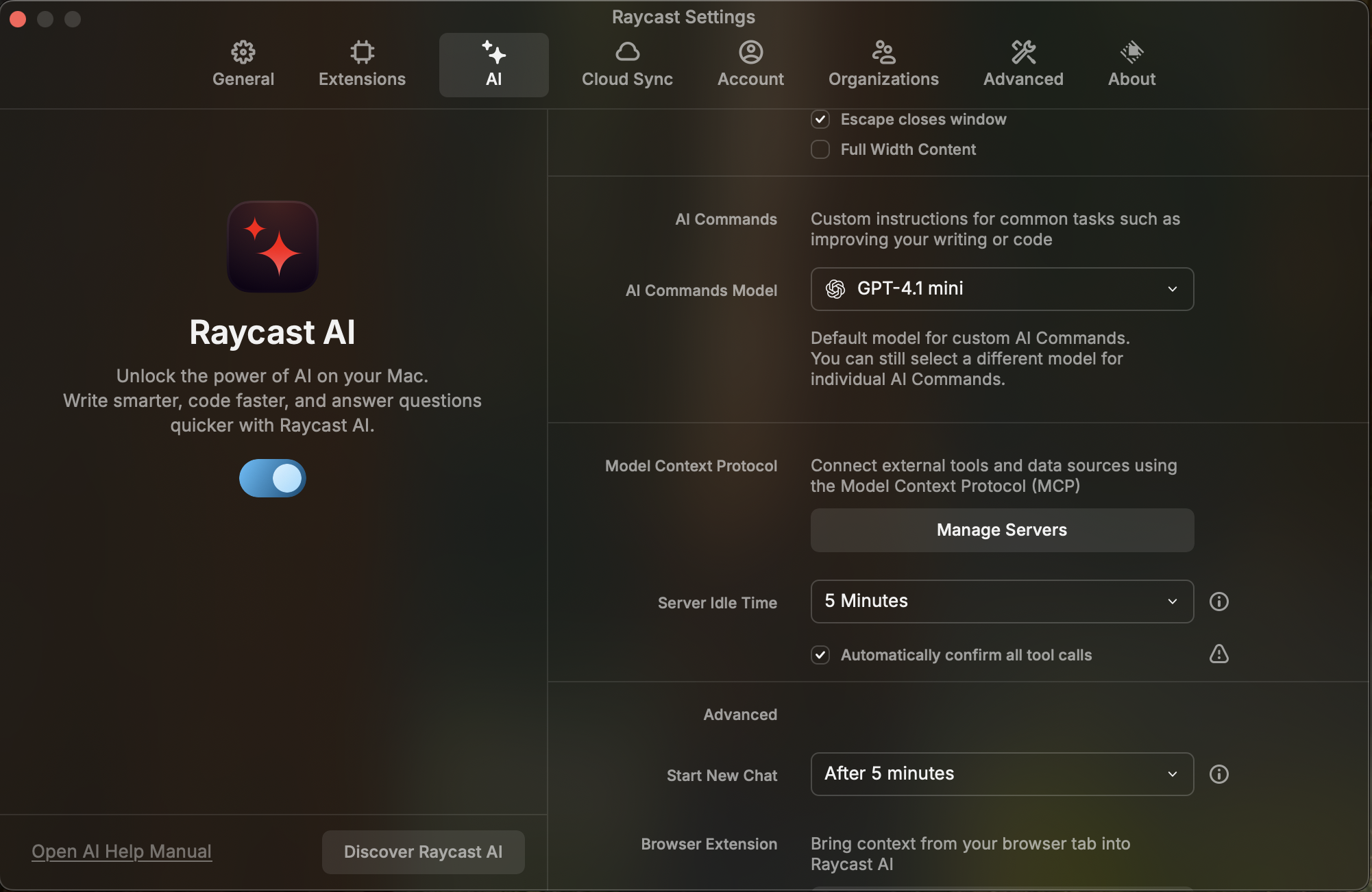Click the Extensions chip icon
This screenshot has width=1372, height=892.
tap(362, 52)
